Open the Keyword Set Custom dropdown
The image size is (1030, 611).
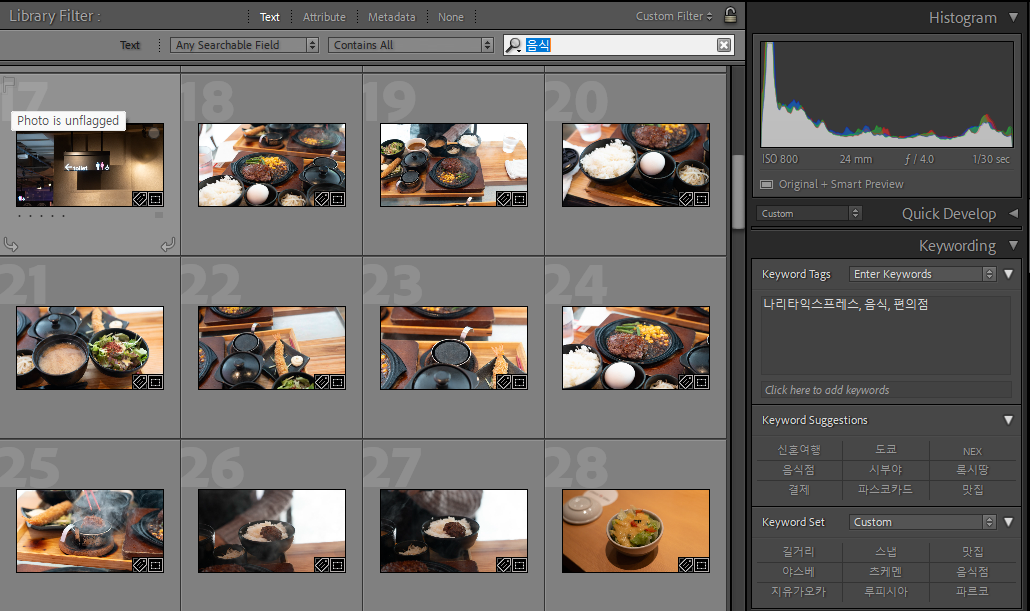922,522
